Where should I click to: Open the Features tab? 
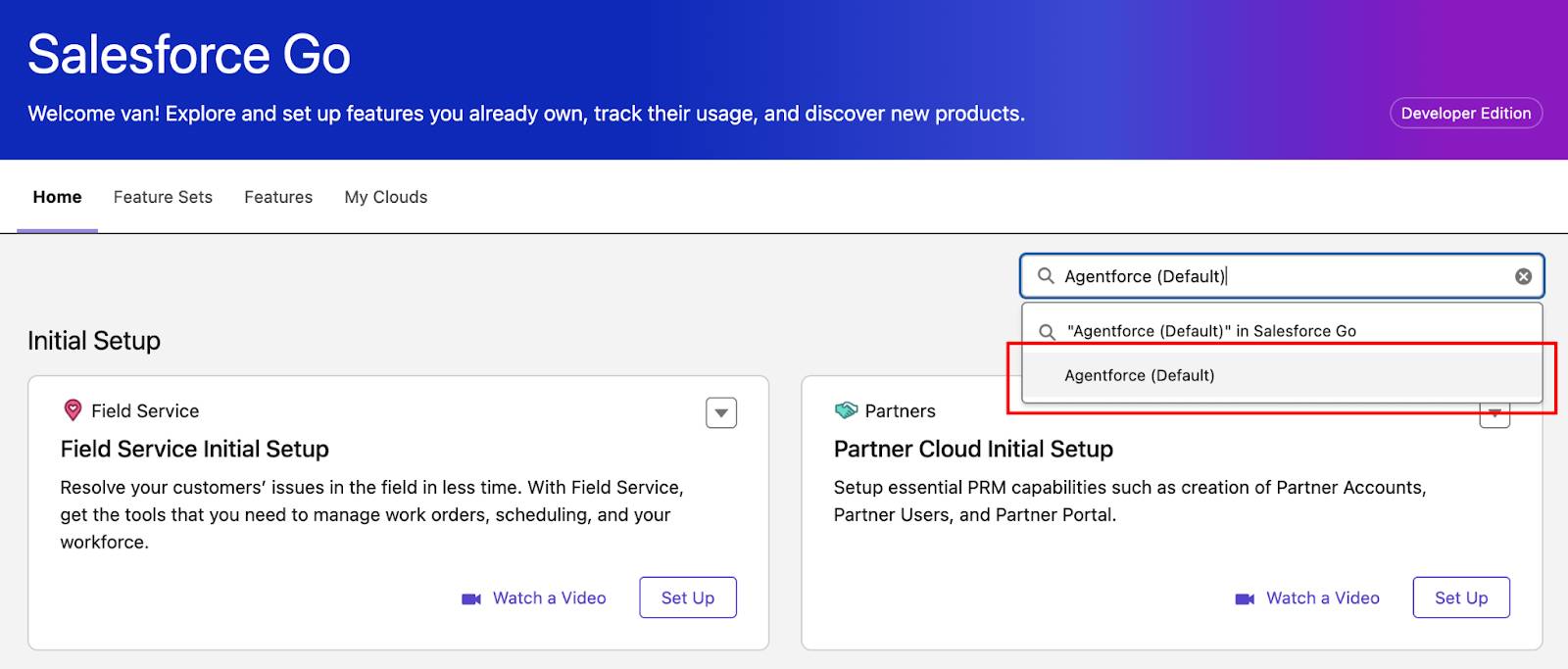(x=278, y=197)
